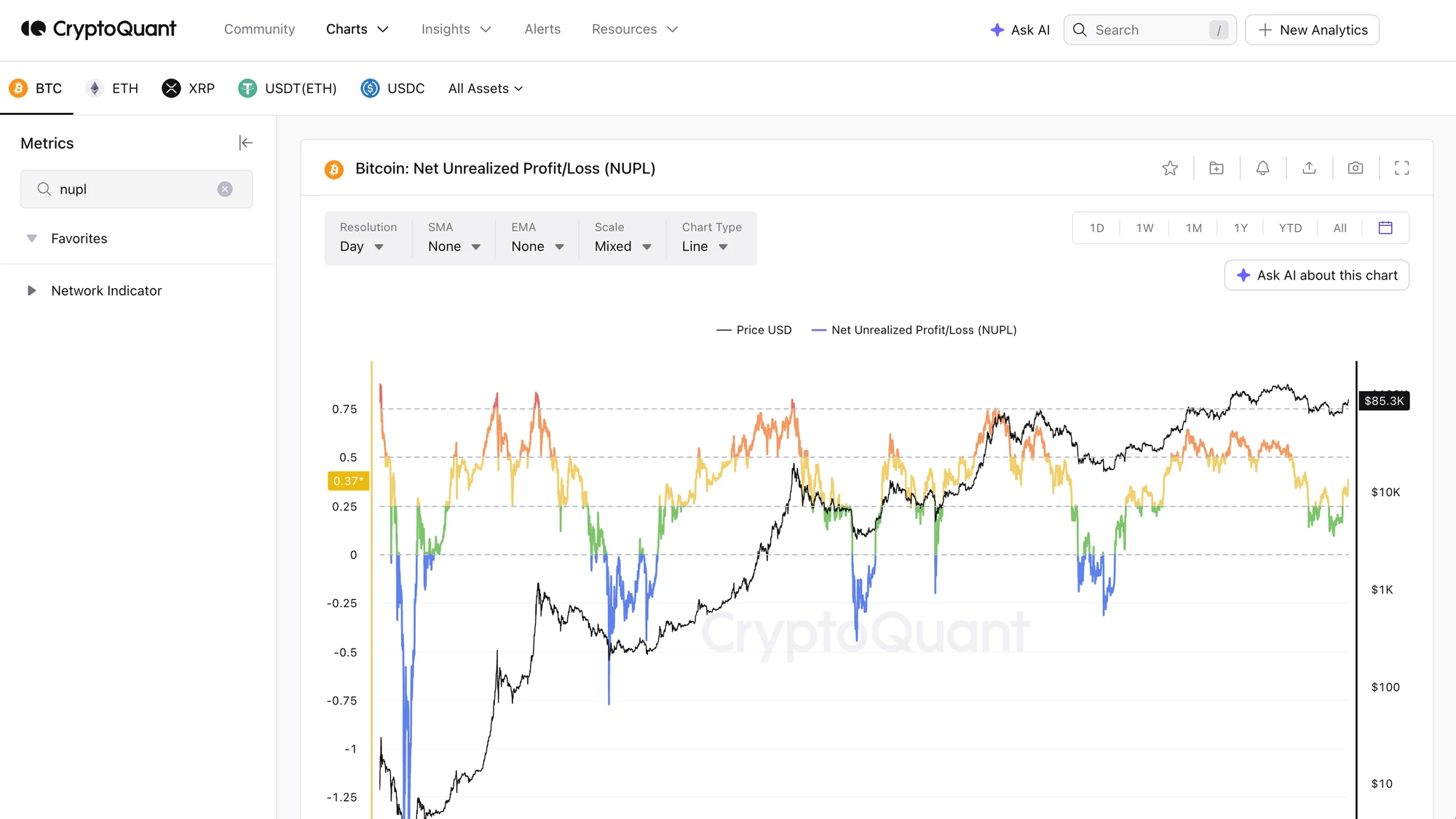Click the Ethereum coin icon
Viewport: 1456px width, 819px height.
(95, 88)
